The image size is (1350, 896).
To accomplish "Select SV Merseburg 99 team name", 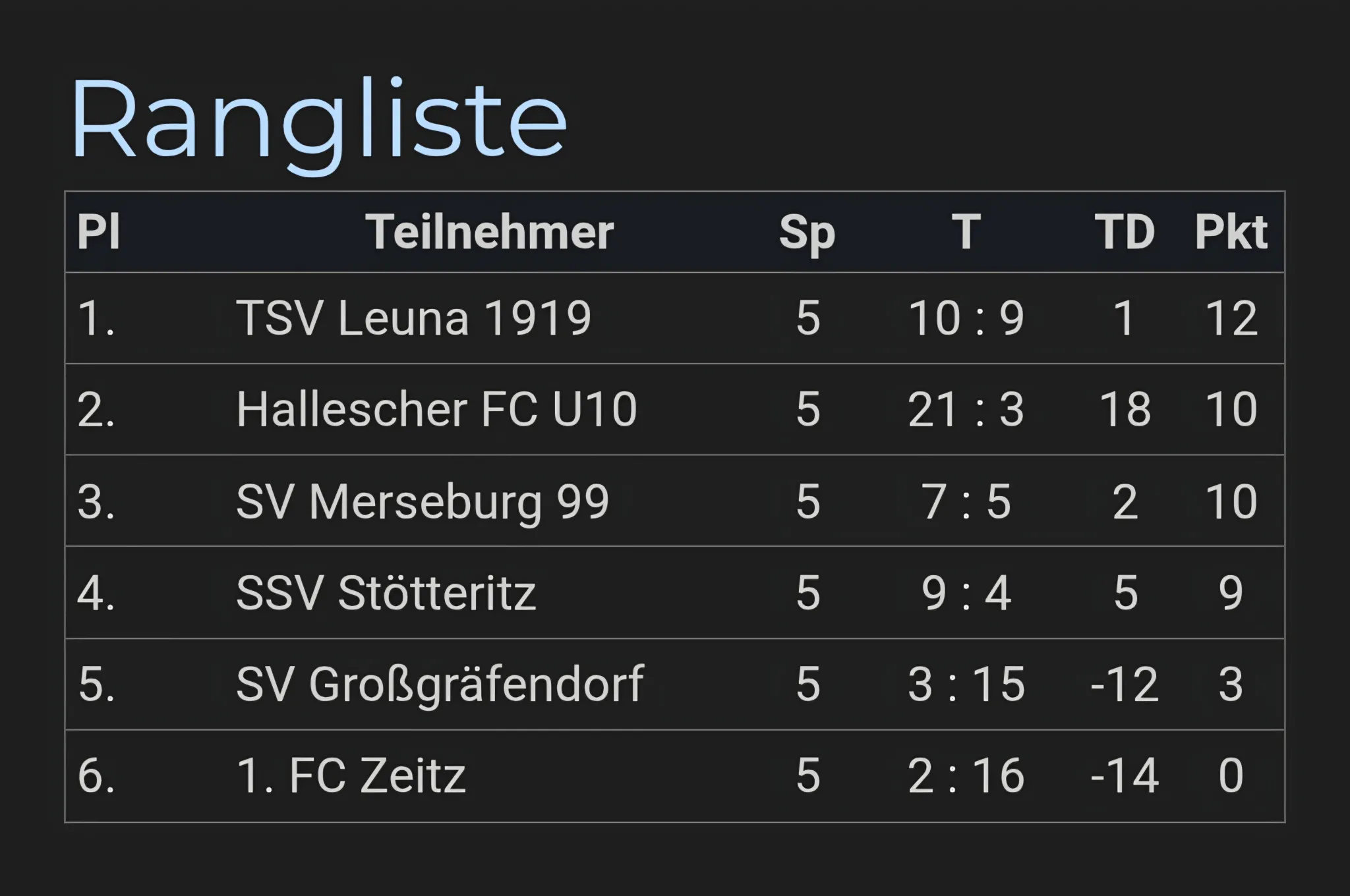I will [422, 501].
